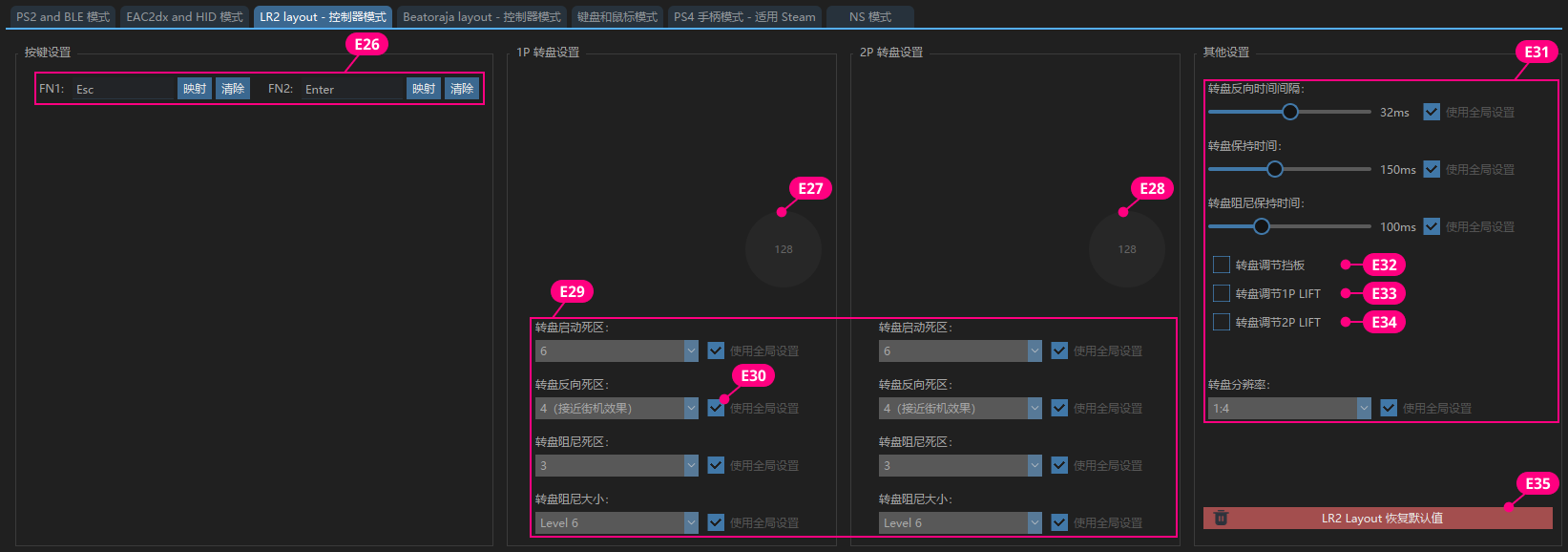
Task: Click the 2P turntable dial showing 128
Action: pyautogui.click(x=1126, y=249)
